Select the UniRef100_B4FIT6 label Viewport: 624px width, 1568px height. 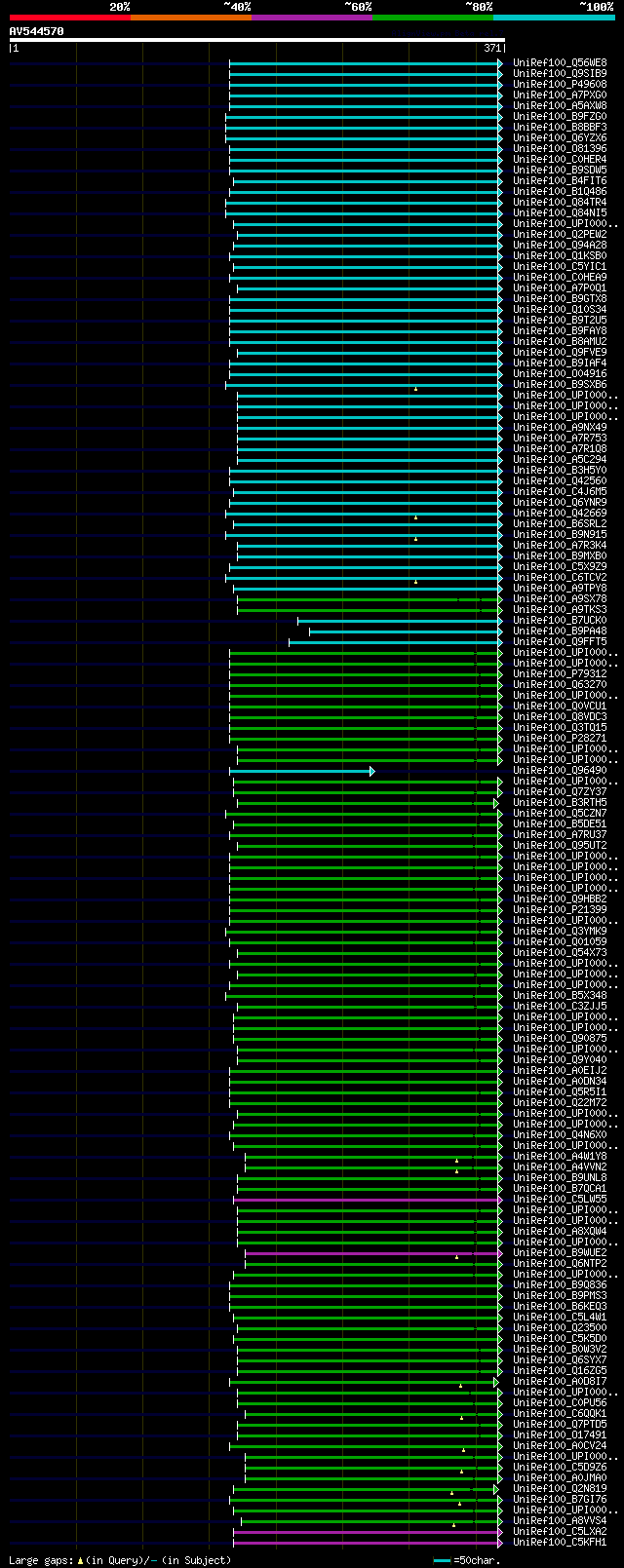point(560,180)
